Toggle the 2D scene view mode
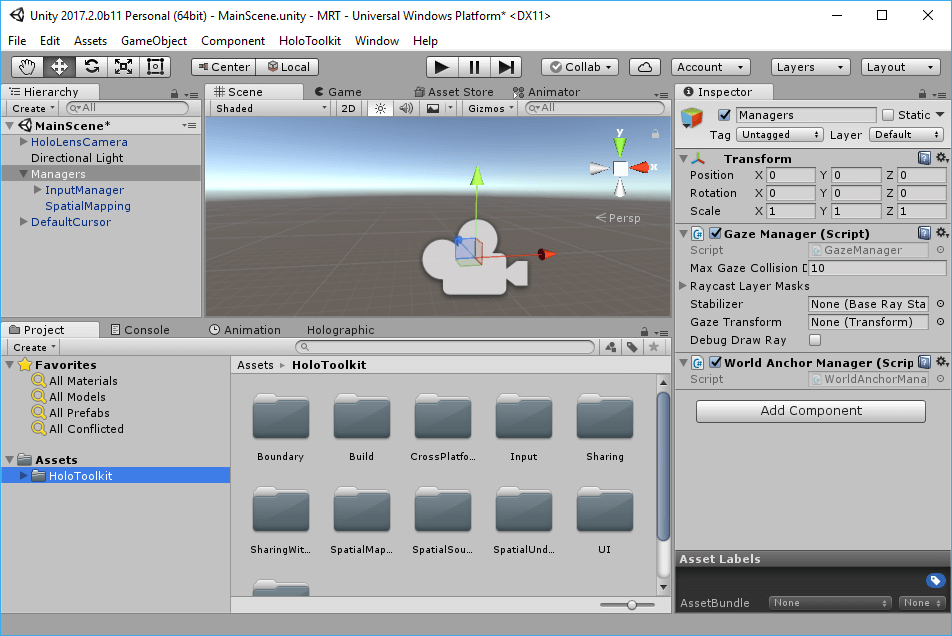Screen dimensions: 952x636 click(x=348, y=108)
